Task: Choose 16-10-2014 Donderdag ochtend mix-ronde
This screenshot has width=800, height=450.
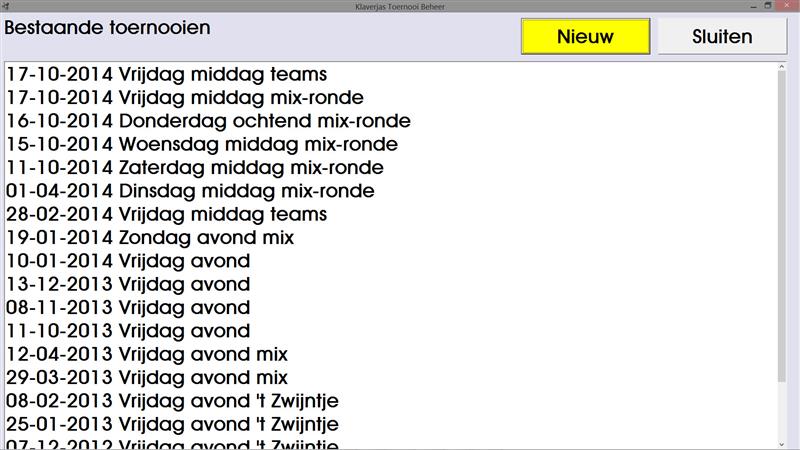Action: tap(208, 121)
